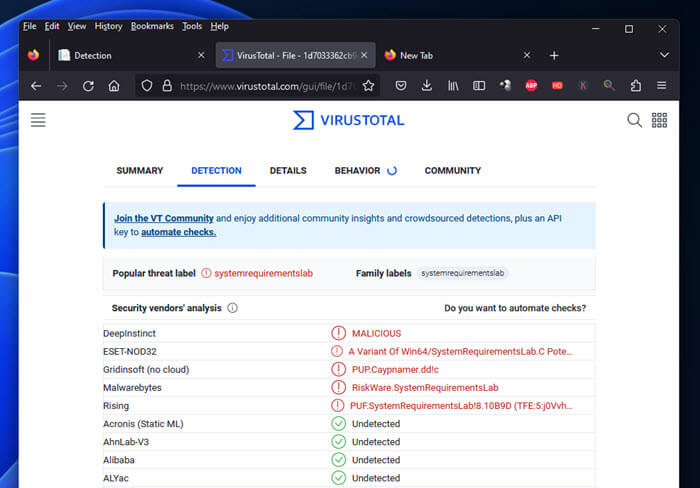This screenshot has height=488, width=700.
Task: Open the Library bookmarks icon
Action: (x=453, y=85)
